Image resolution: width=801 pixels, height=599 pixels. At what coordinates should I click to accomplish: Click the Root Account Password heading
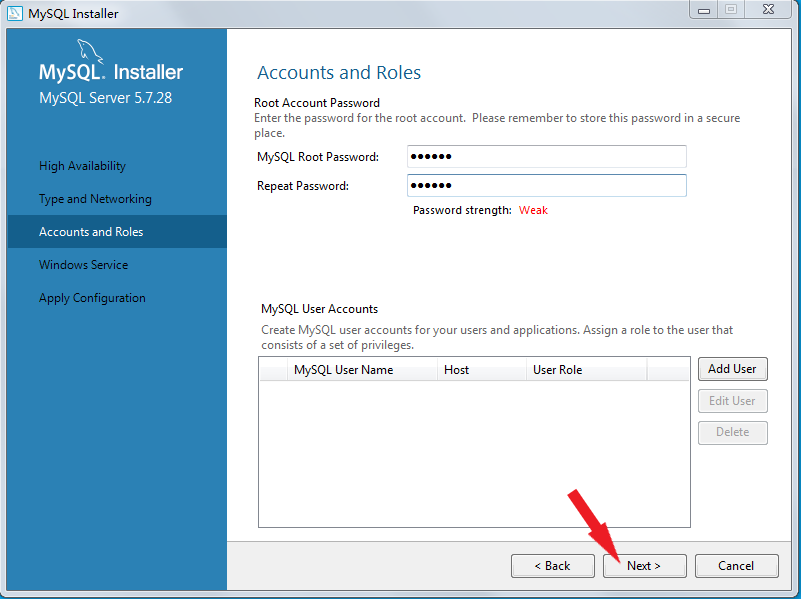317,103
